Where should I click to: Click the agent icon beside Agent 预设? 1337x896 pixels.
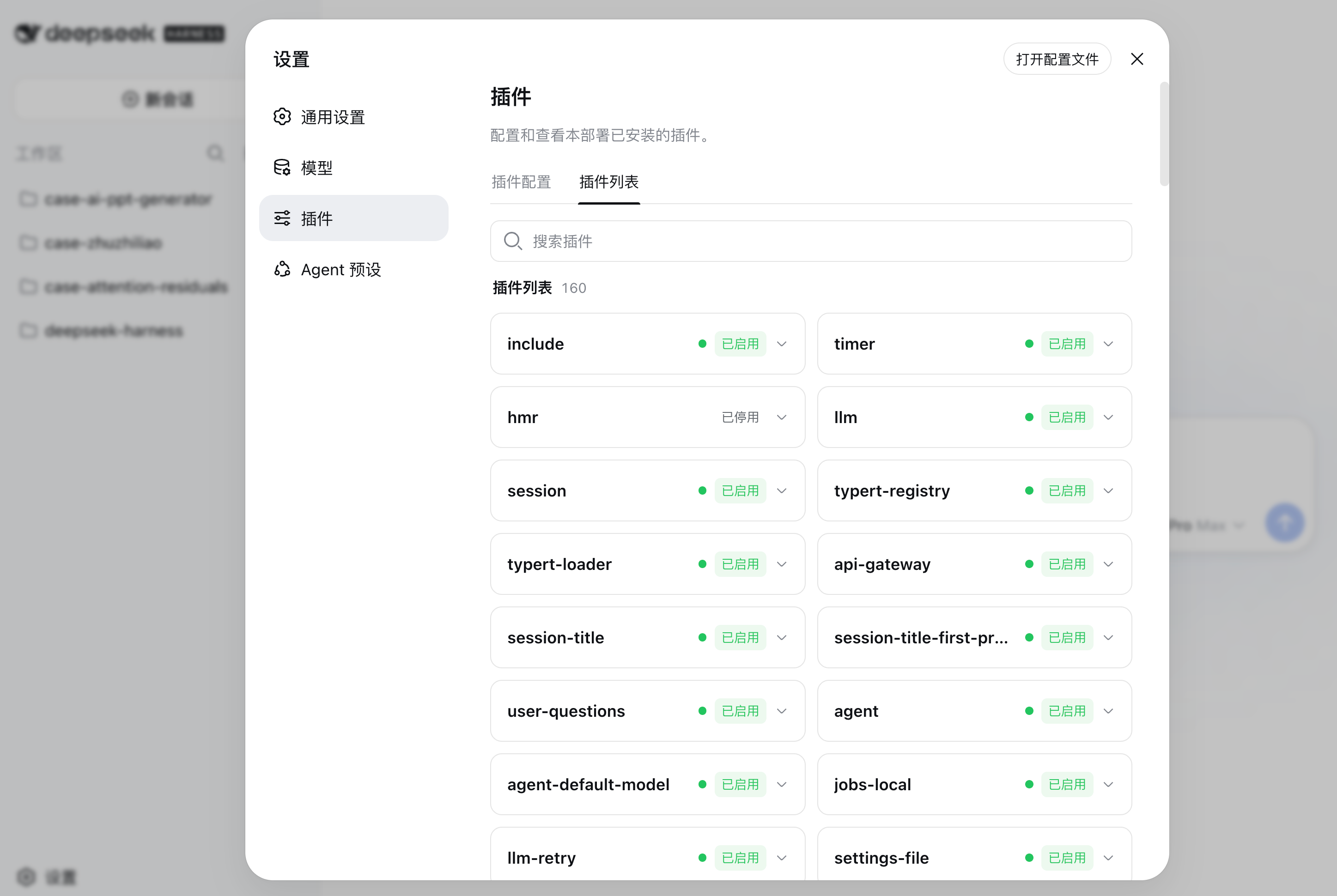(282, 269)
